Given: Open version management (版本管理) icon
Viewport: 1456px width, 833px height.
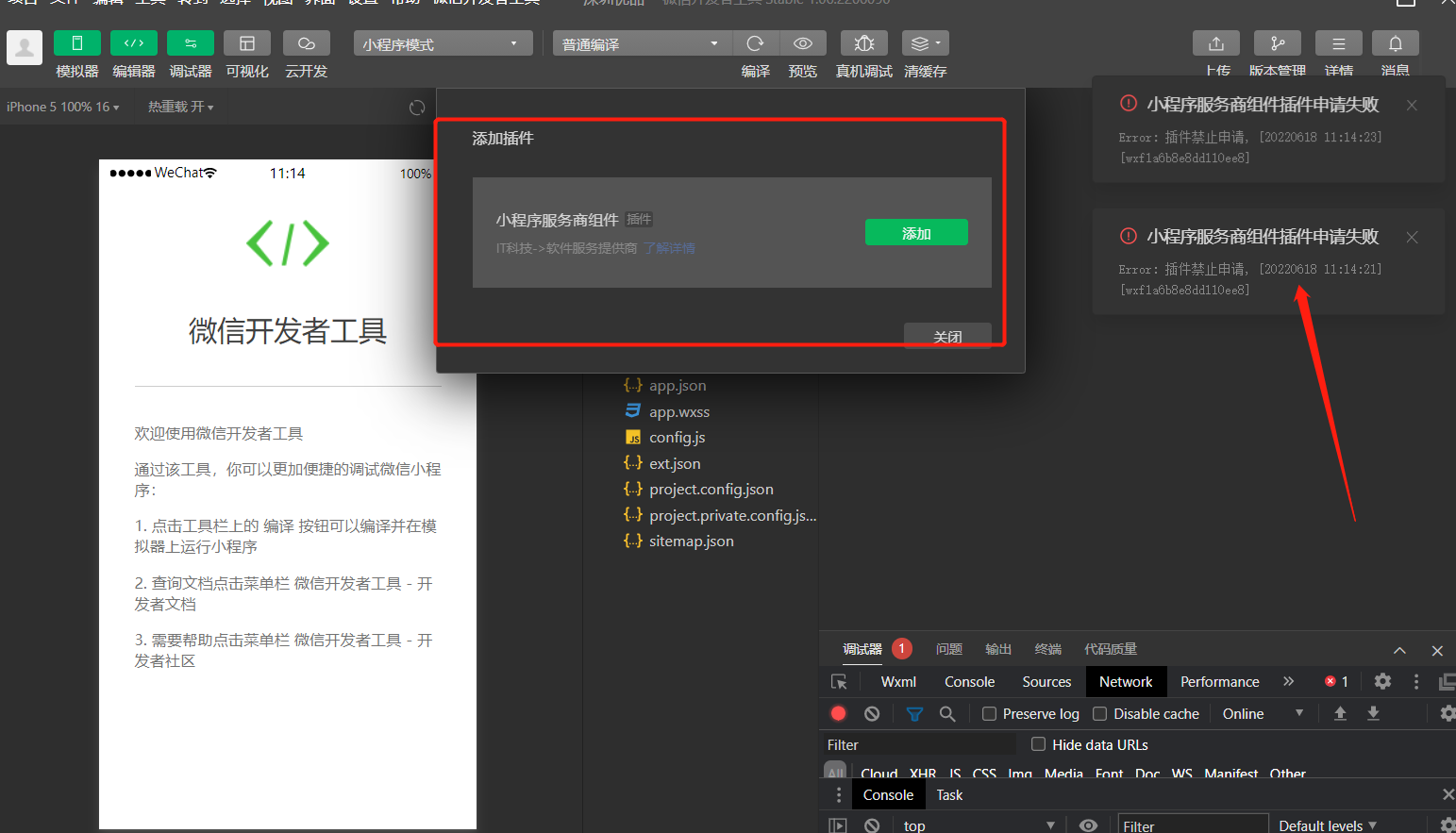Looking at the screenshot, I should pyautogui.click(x=1278, y=43).
